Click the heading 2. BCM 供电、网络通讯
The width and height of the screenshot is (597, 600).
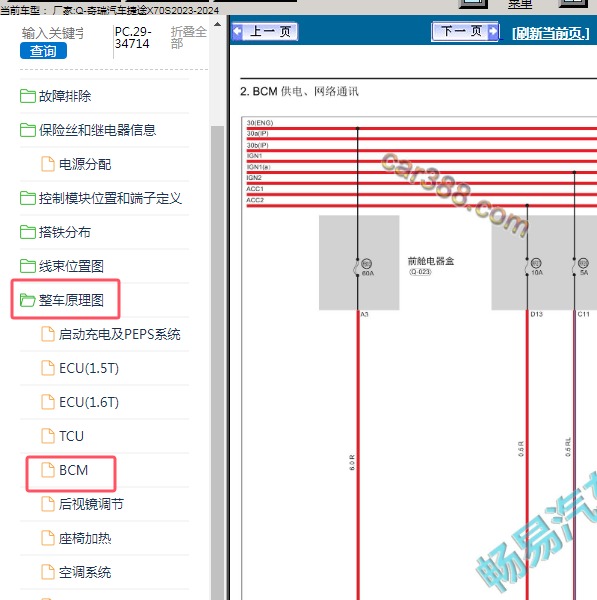299,91
